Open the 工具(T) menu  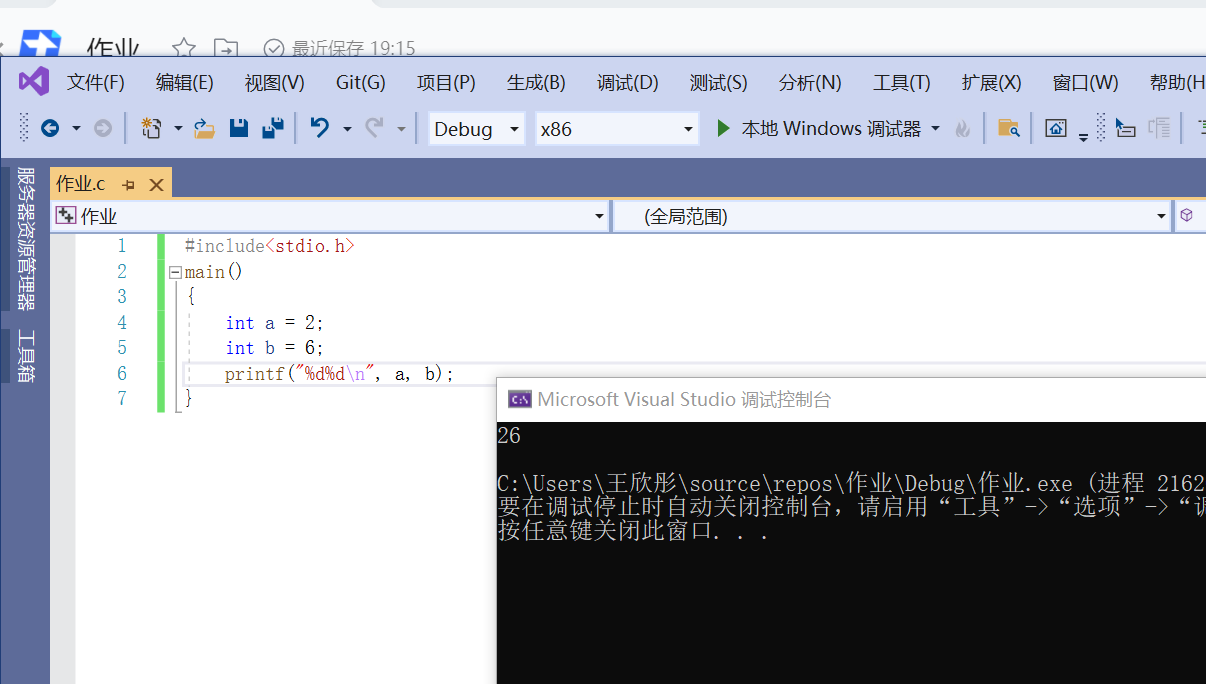click(901, 82)
